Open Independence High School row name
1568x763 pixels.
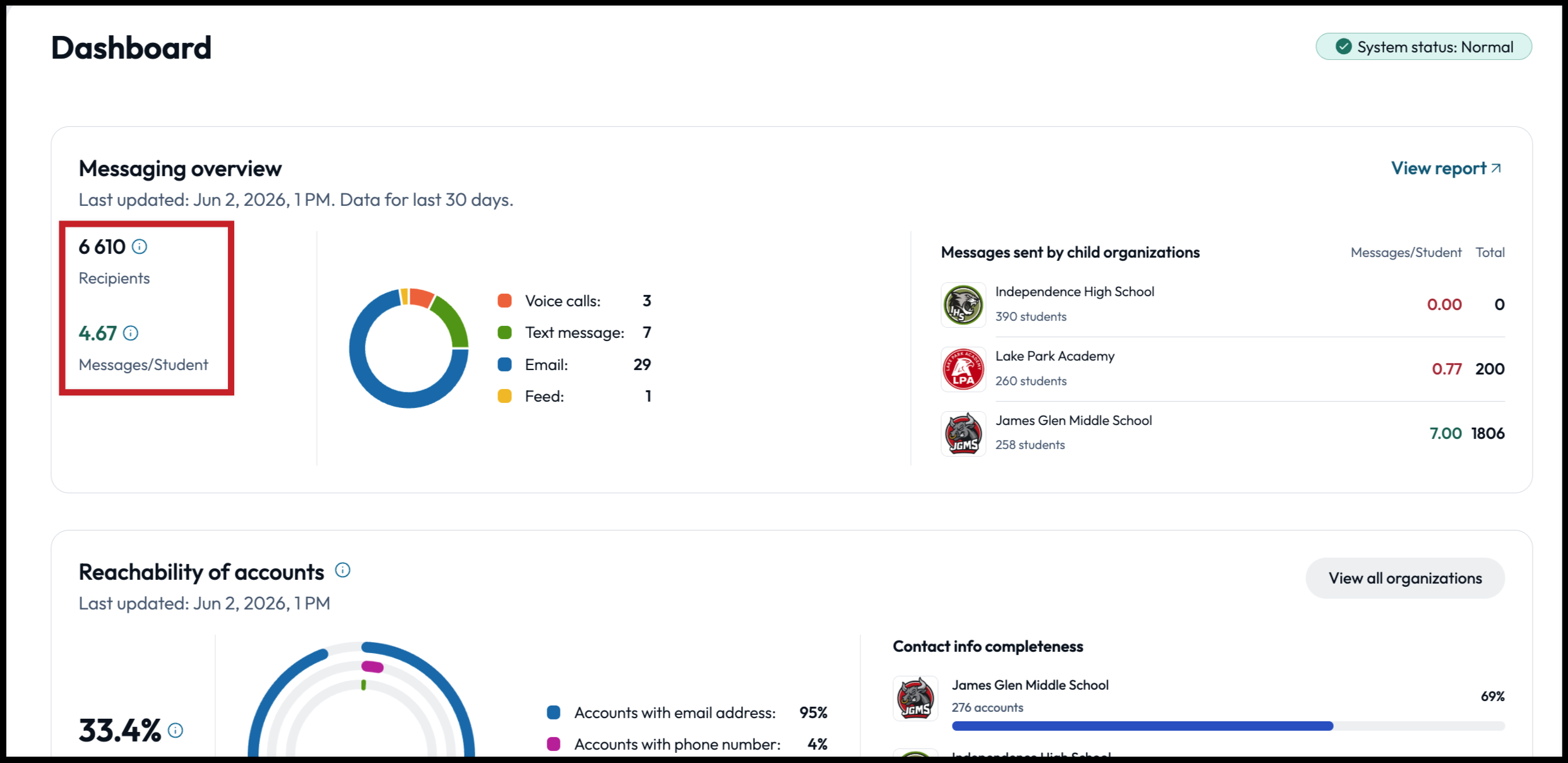point(1075,292)
